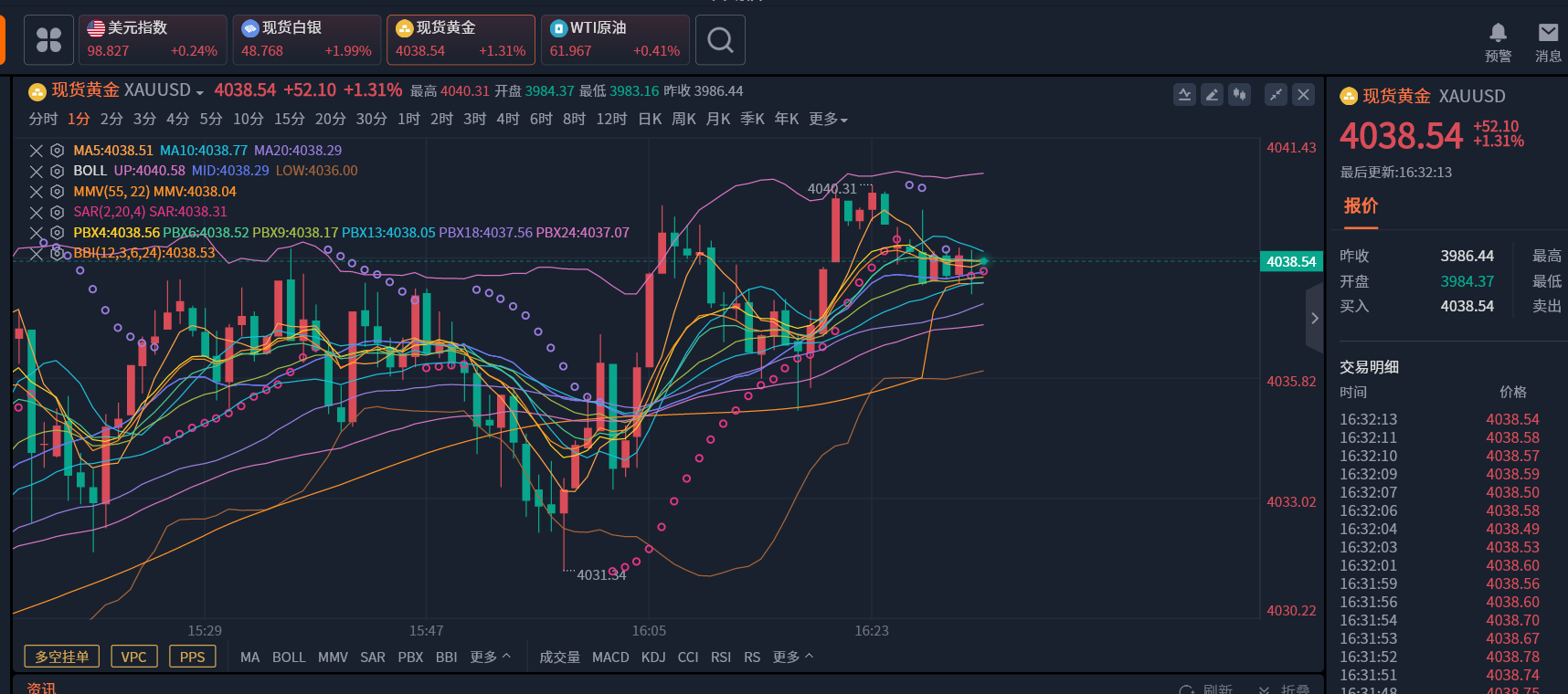This screenshot has width=1568, height=694.
Task: Toggle the PPS overlay button
Action: point(193,657)
